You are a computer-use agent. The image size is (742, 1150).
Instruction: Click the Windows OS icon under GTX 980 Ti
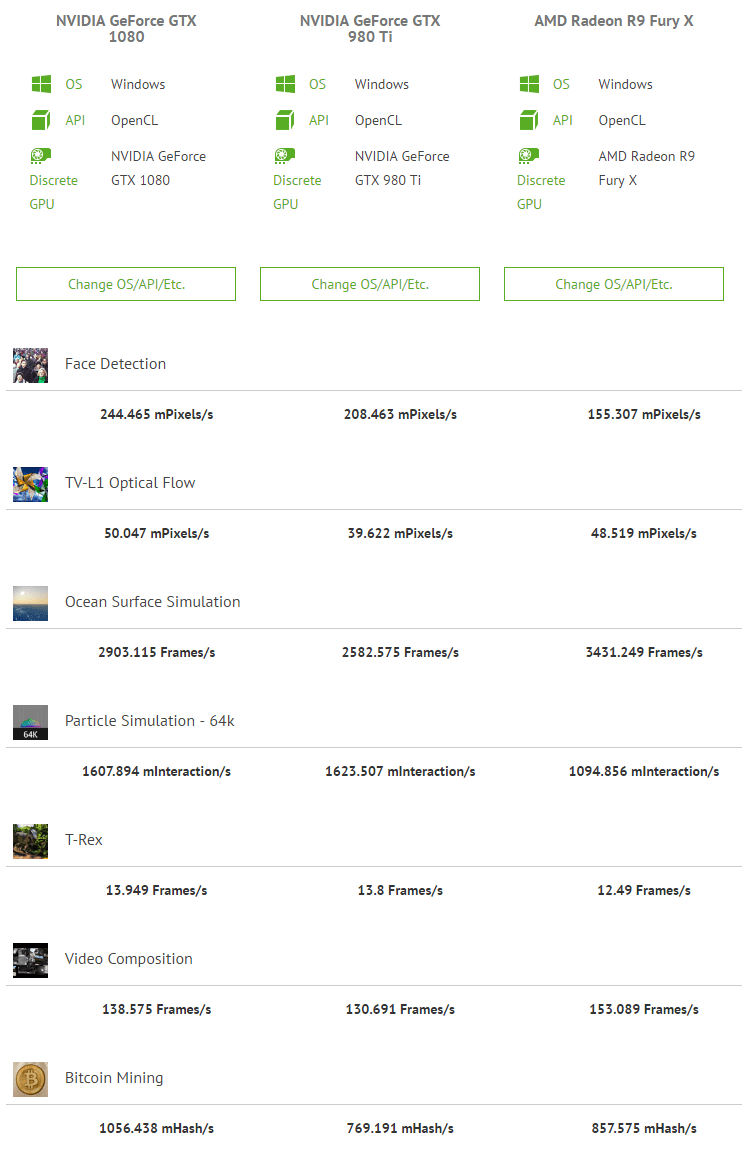[x=285, y=84]
